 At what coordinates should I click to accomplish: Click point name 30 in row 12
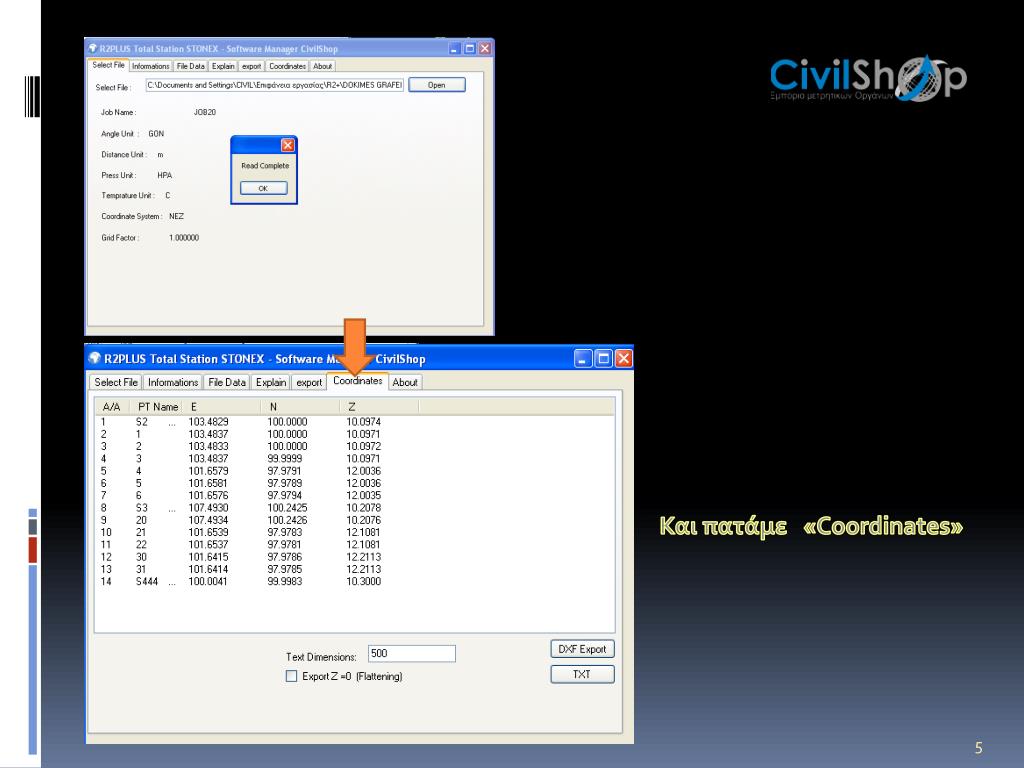(x=141, y=557)
